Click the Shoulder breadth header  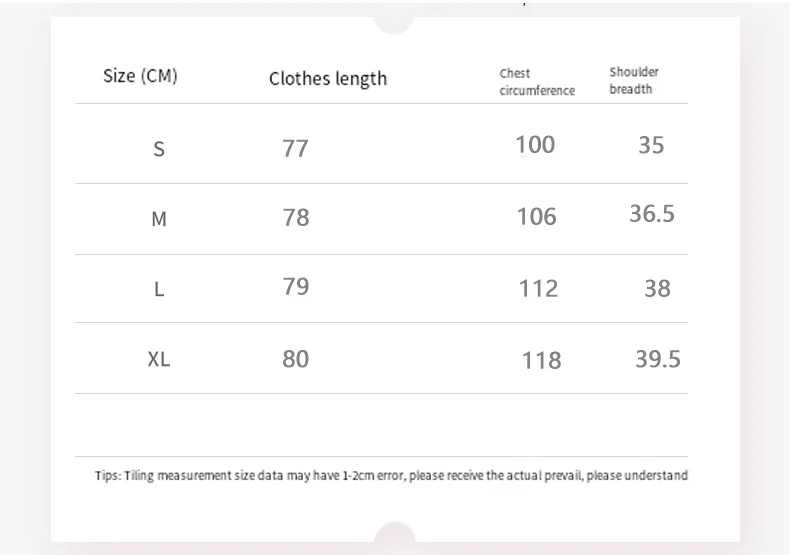634,80
